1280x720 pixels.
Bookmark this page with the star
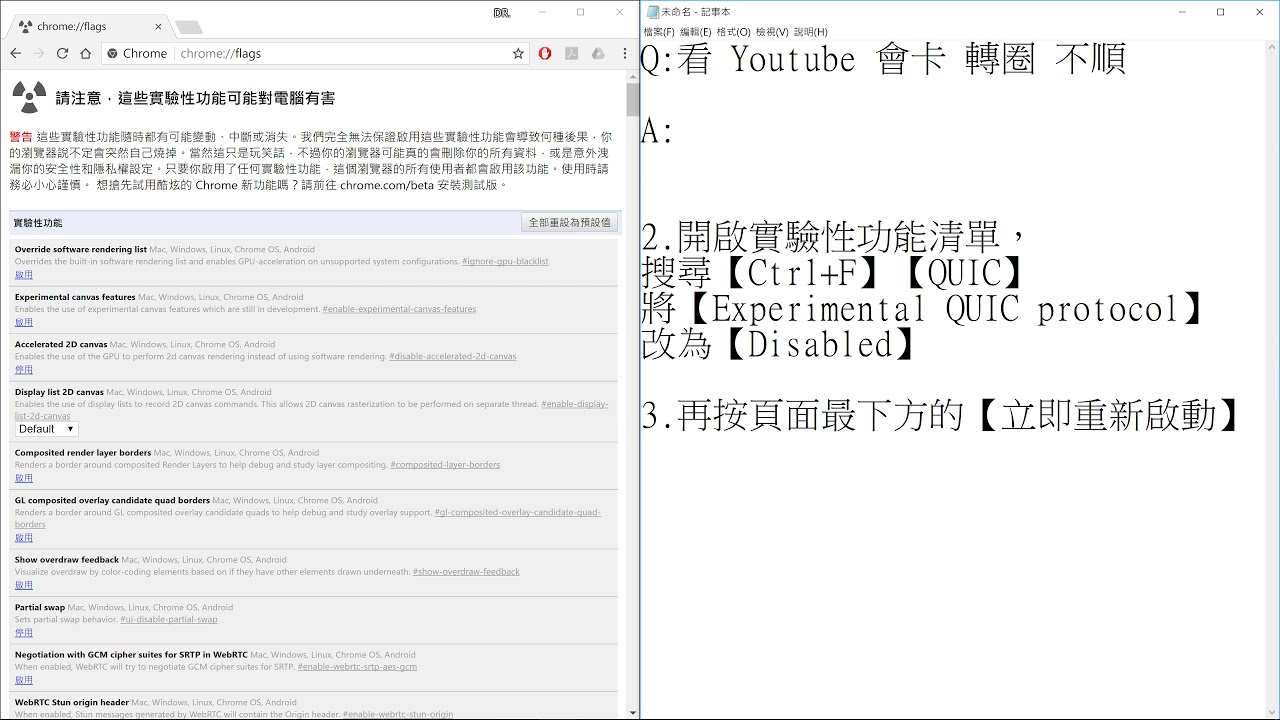(x=518, y=53)
